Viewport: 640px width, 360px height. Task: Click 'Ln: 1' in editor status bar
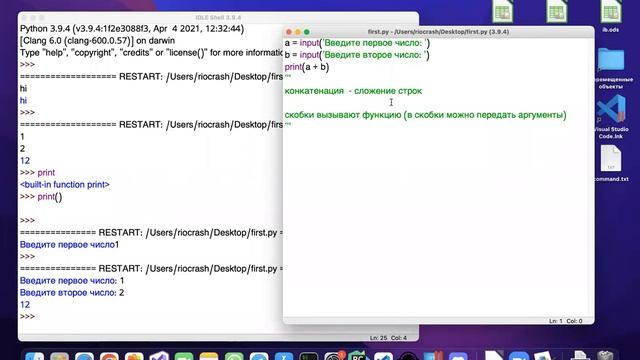(x=556, y=321)
